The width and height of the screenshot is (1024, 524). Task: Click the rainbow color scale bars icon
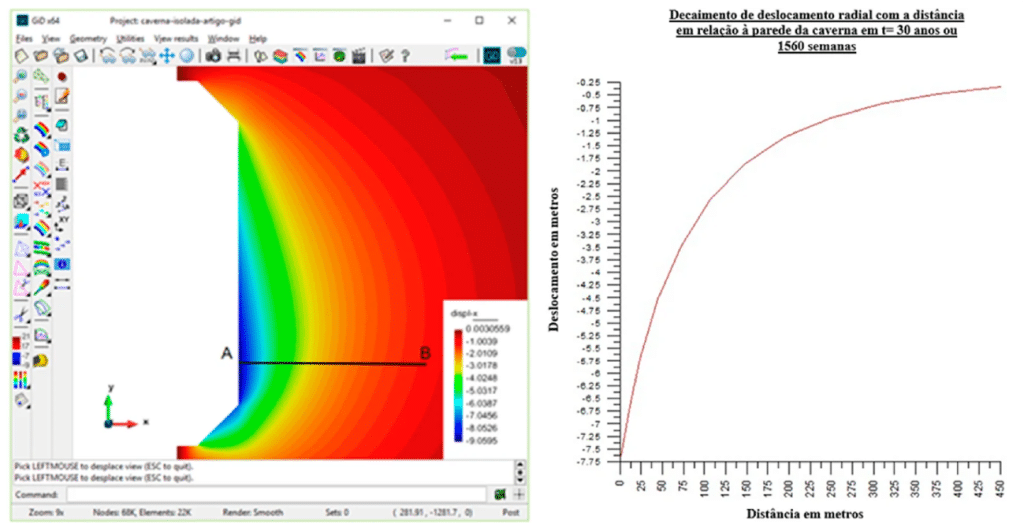pos(22,380)
